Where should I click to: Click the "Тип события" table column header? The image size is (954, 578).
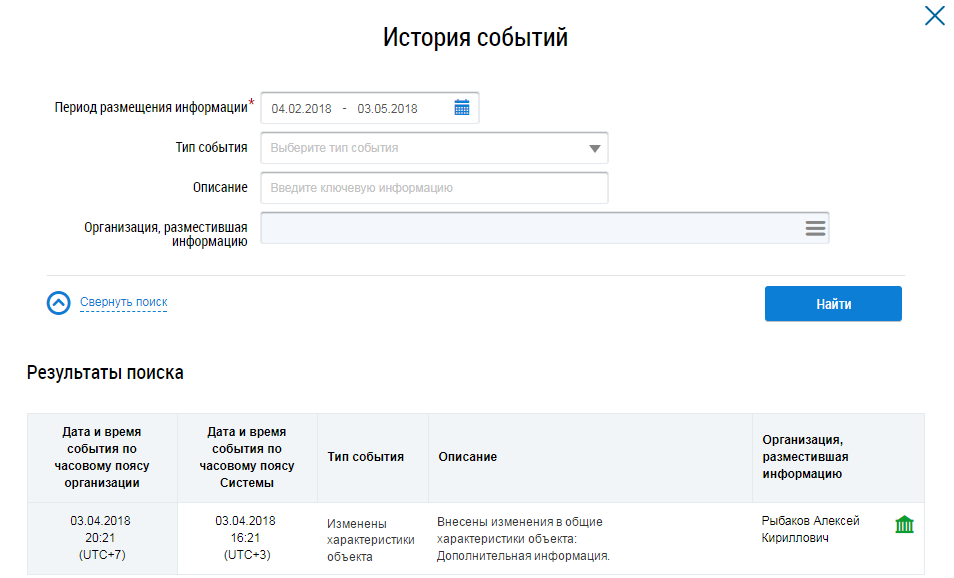click(366, 457)
